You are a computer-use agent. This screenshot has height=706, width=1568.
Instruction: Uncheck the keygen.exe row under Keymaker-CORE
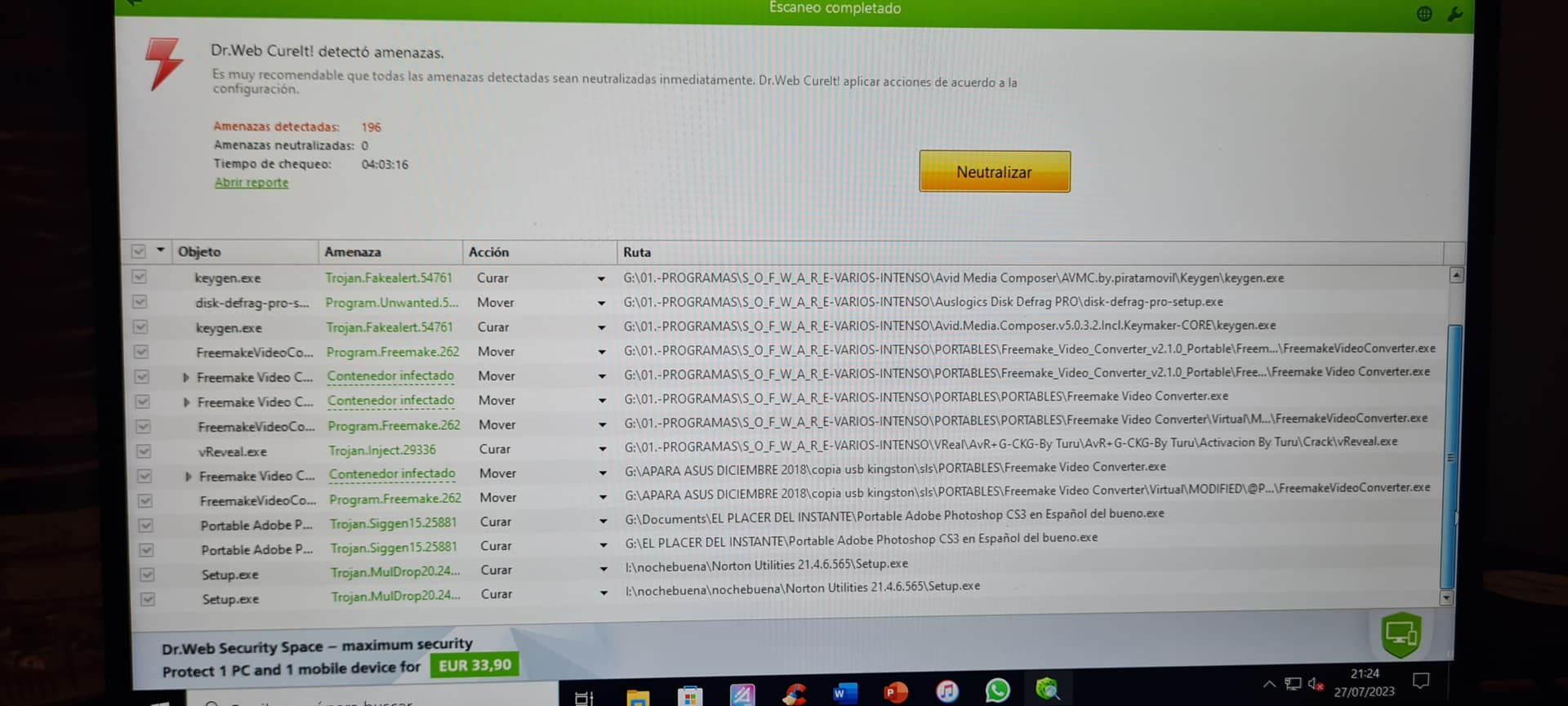point(140,327)
